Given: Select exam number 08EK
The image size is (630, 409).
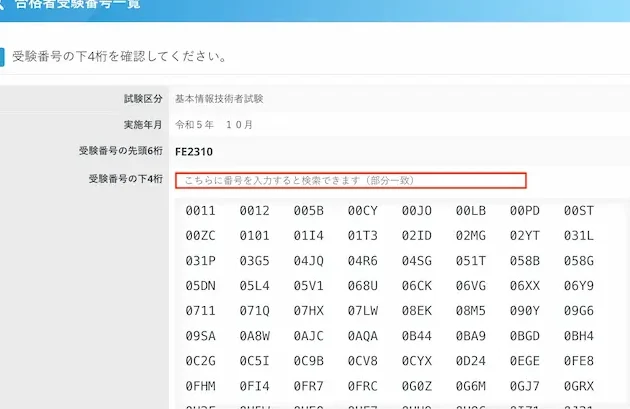Looking at the screenshot, I should 417,311.
